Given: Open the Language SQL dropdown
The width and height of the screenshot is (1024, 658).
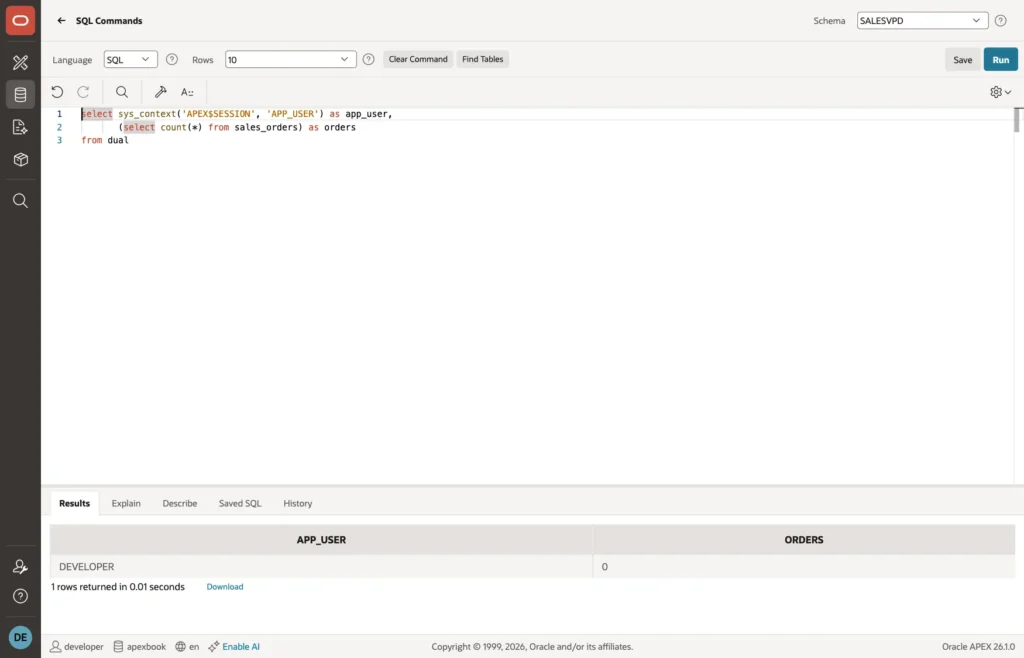Looking at the screenshot, I should 131,59.
